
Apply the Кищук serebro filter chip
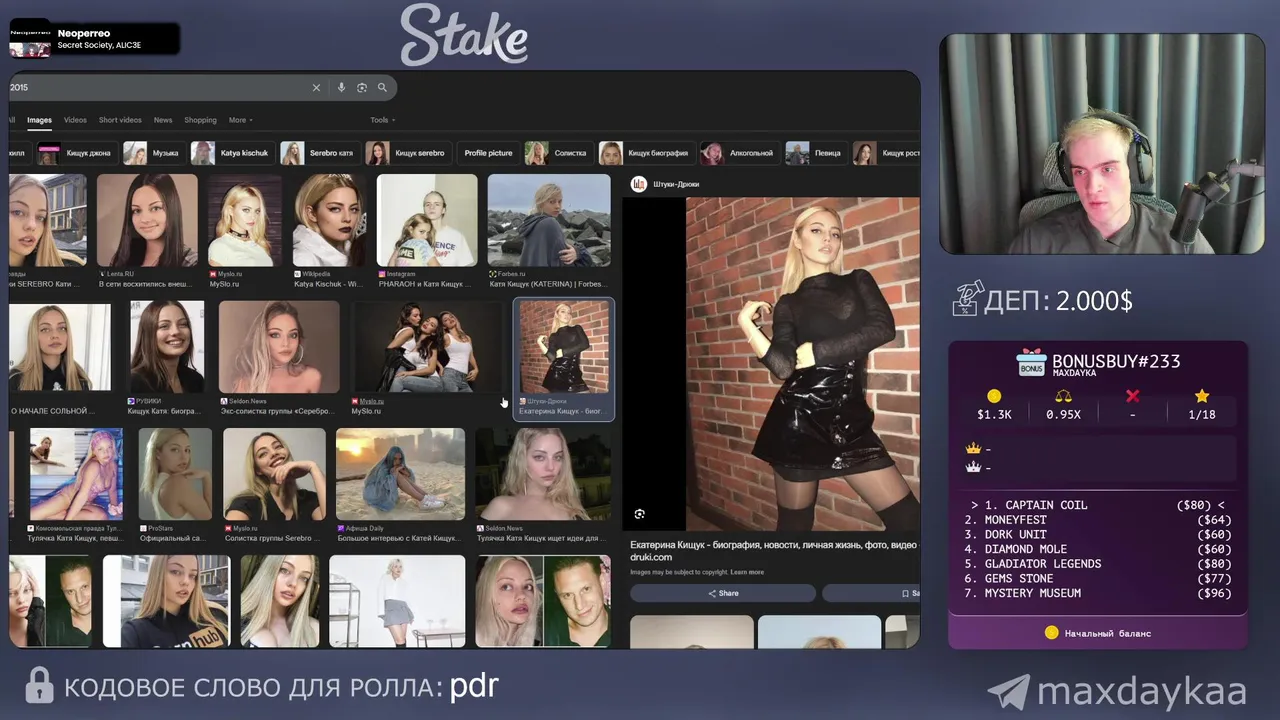[407, 153]
